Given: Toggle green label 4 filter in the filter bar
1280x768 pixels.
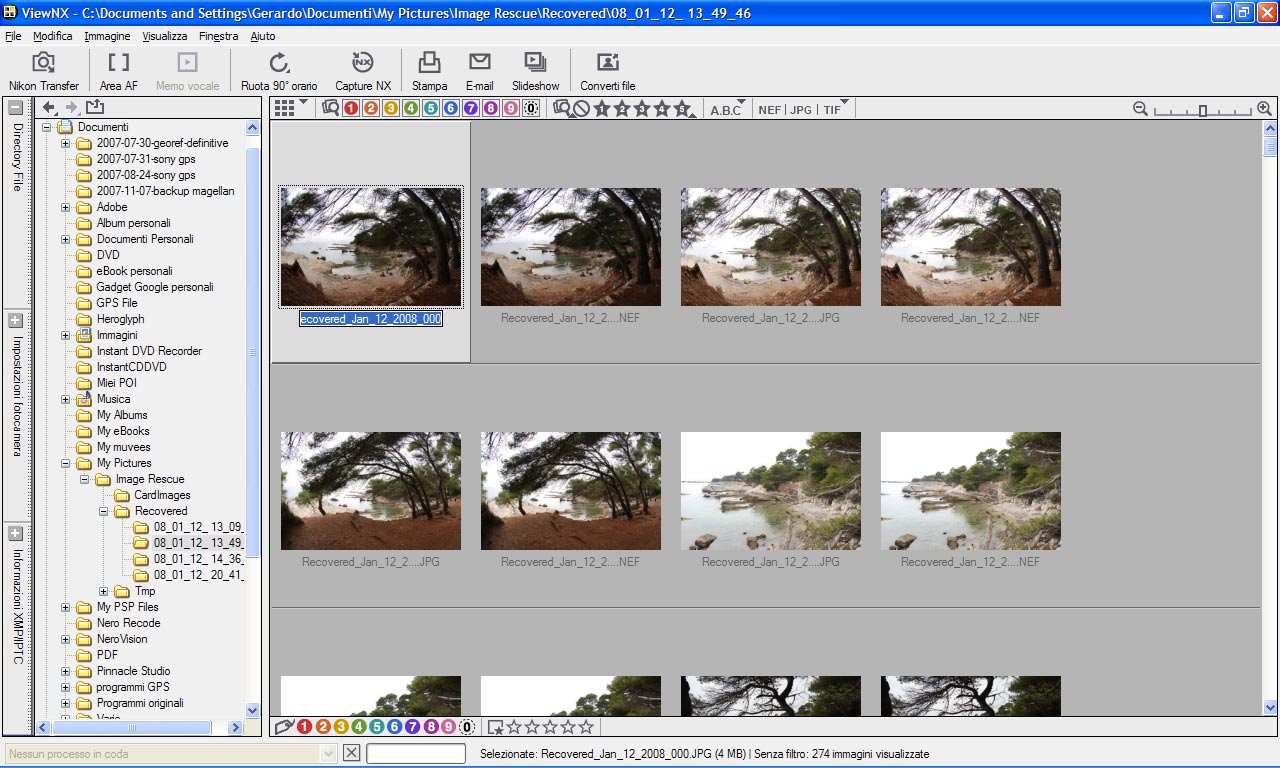Looking at the screenshot, I should 411,109.
